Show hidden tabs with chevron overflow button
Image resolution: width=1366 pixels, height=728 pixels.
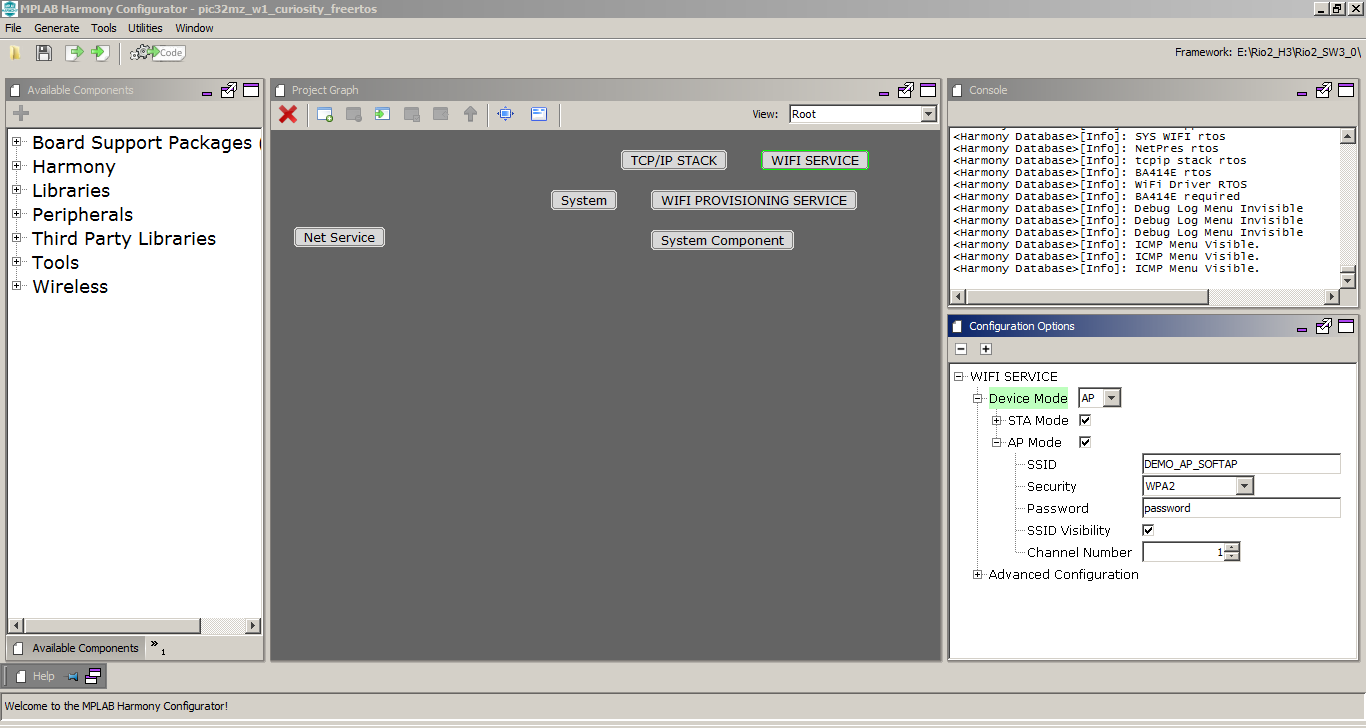click(x=157, y=647)
